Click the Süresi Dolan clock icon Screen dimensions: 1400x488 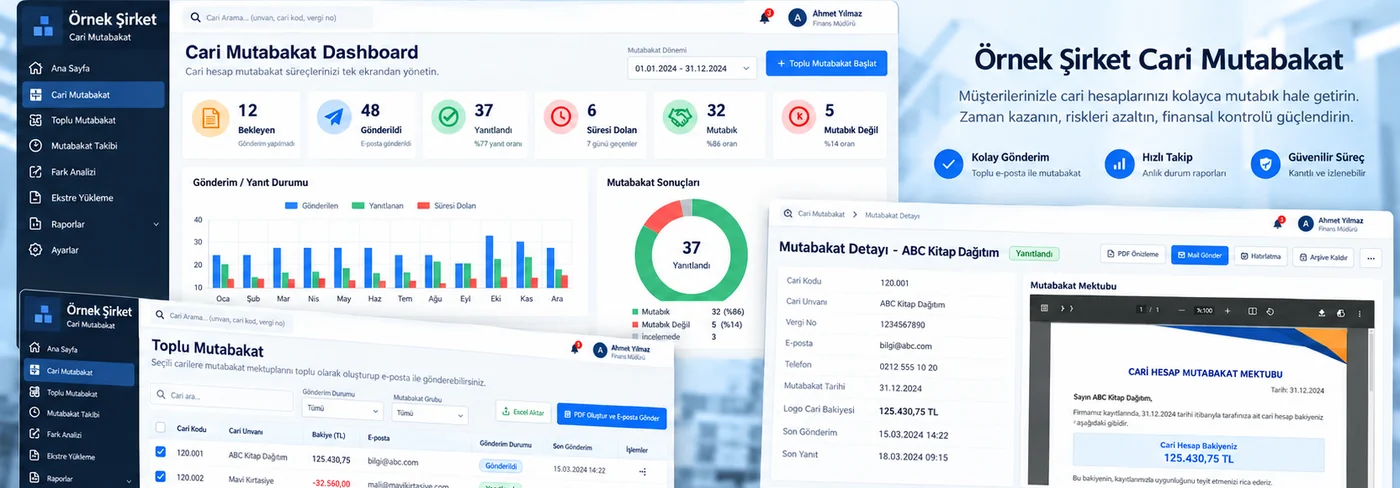coord(561,117)
